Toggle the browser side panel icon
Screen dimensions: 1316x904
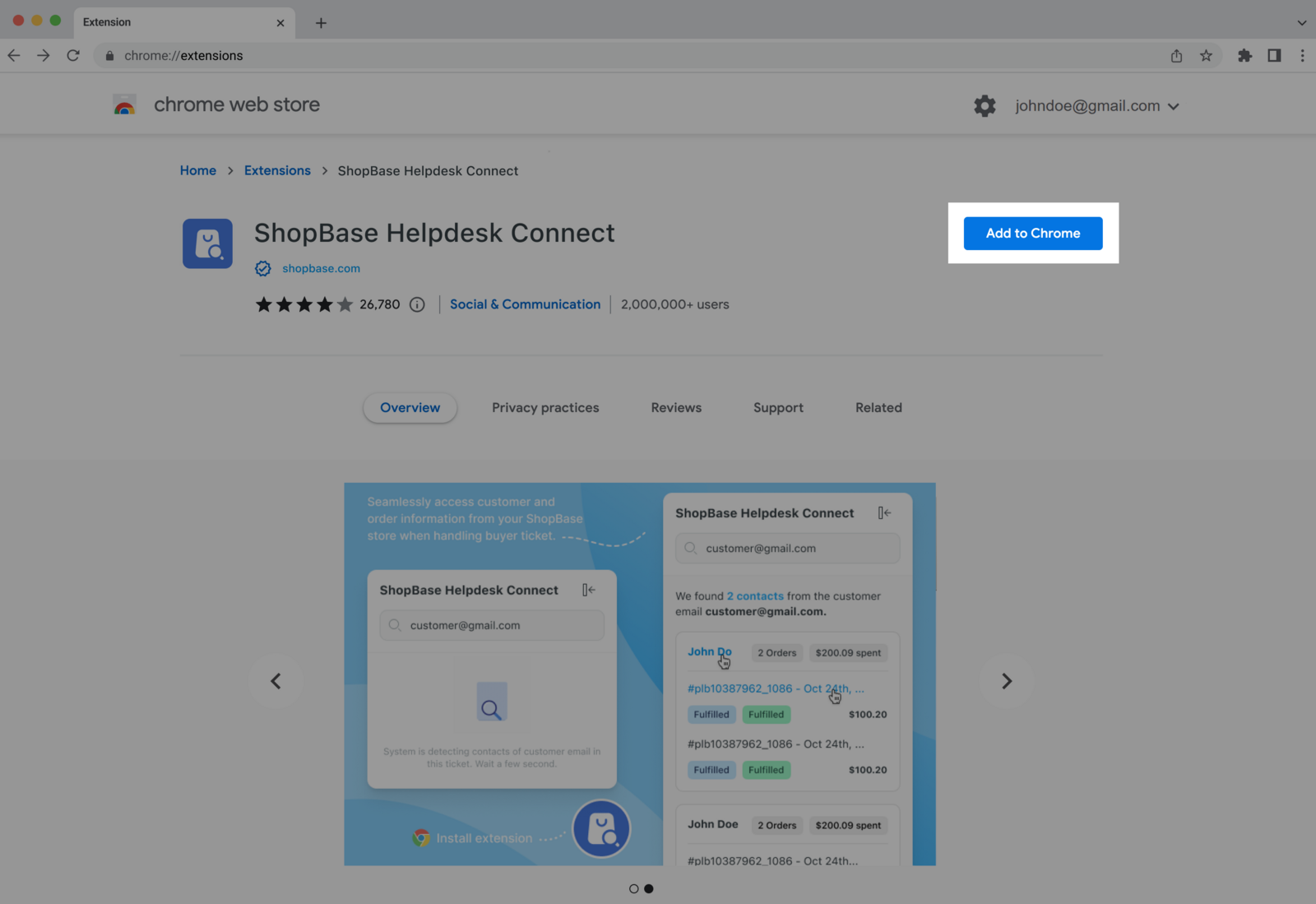(1274, 55)
